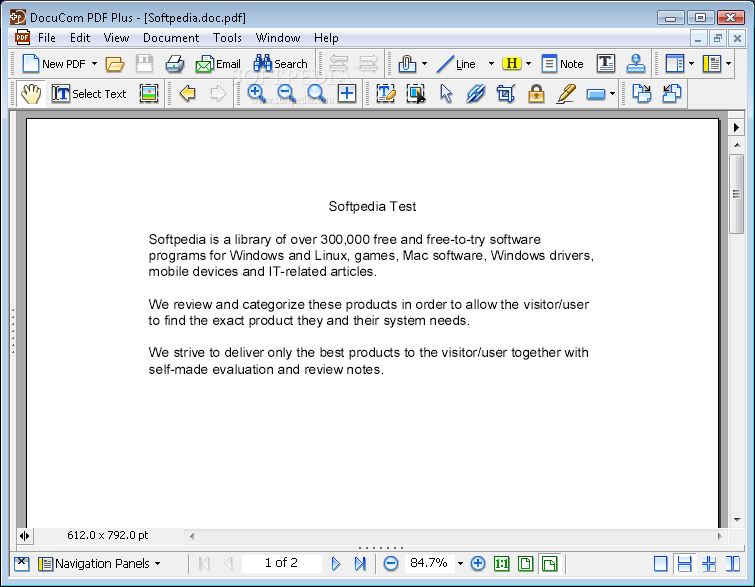
Task: Click the horizontal scrollbar track
Action: (456, 535)
